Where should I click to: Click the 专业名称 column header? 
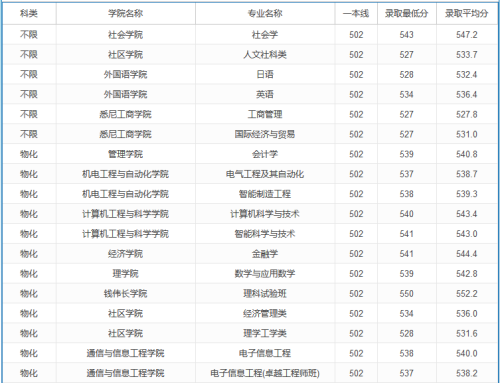pyautogui.click(x=265, y=14)
